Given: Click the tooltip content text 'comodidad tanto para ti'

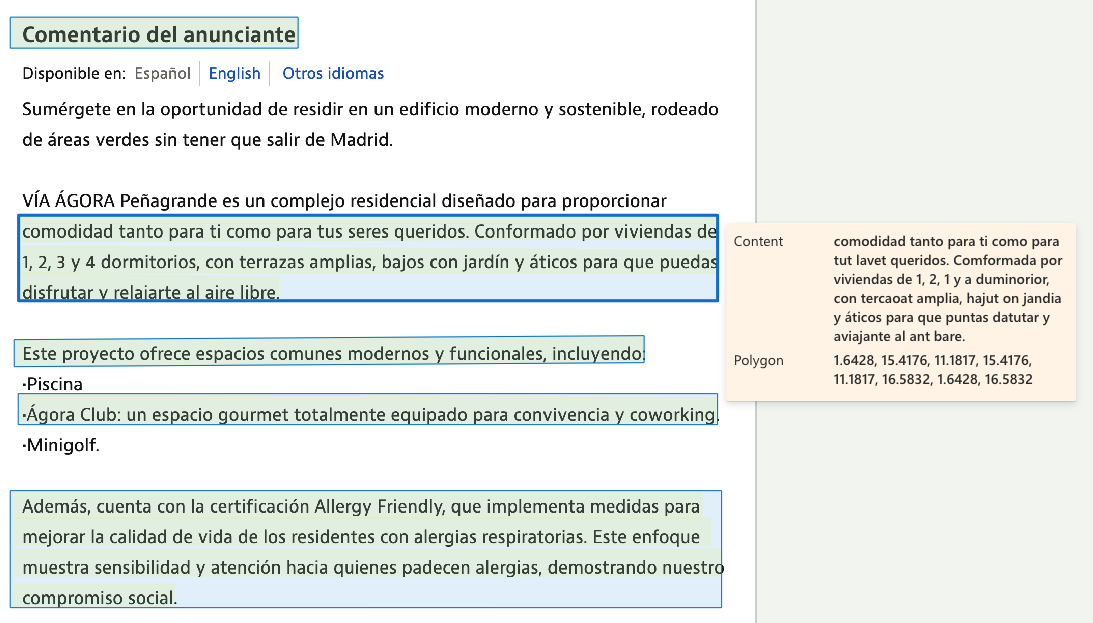Looking at the screenshot, I should [x=948, y=289].
